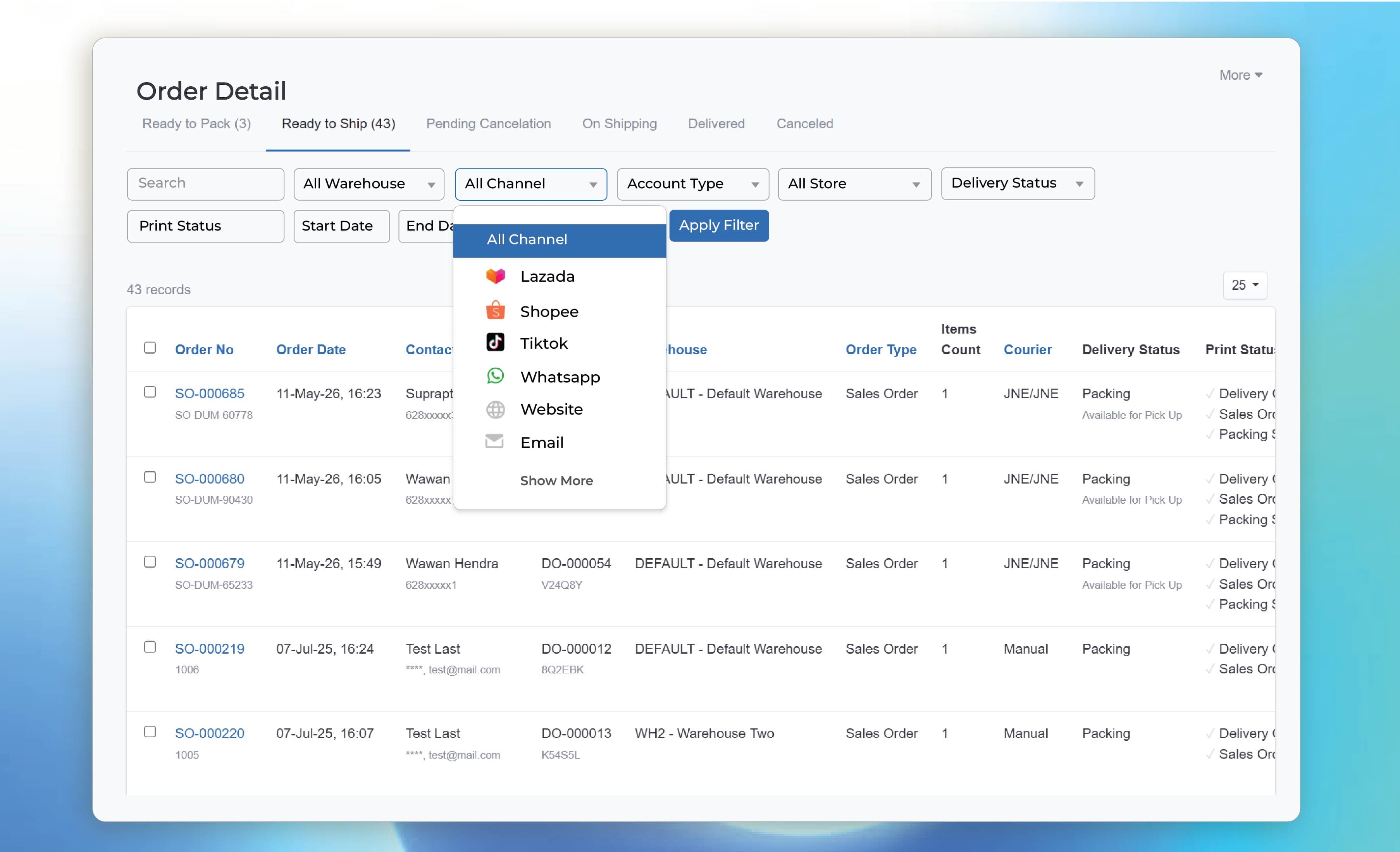The image size is (1400, 852).
Task: Open order link SO-000219
Action: point(210,648)
